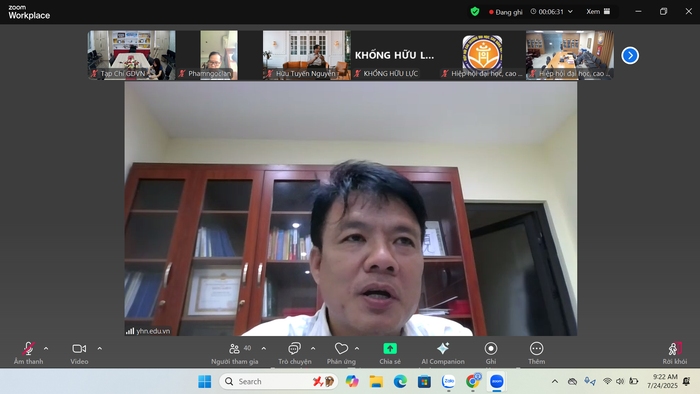Image resolution: width=700 pixels, height=394 pixels.
Task: Open the Xem view layout menu
Action: 598,12
